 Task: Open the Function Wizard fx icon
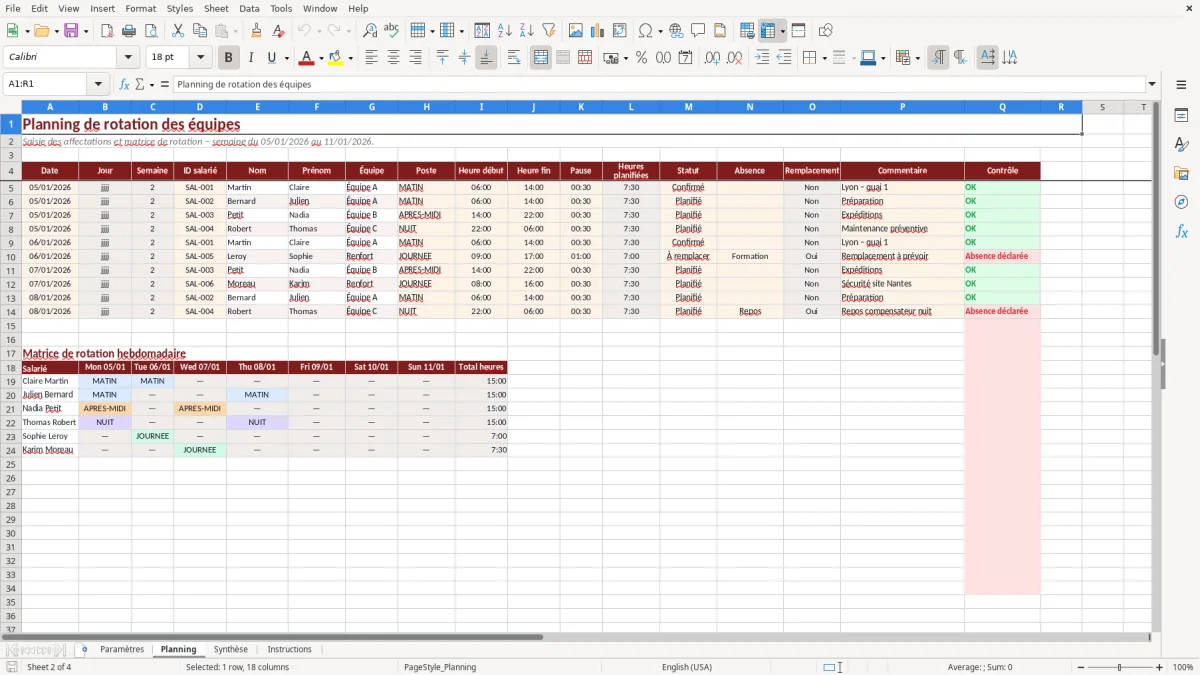point(124,84)
